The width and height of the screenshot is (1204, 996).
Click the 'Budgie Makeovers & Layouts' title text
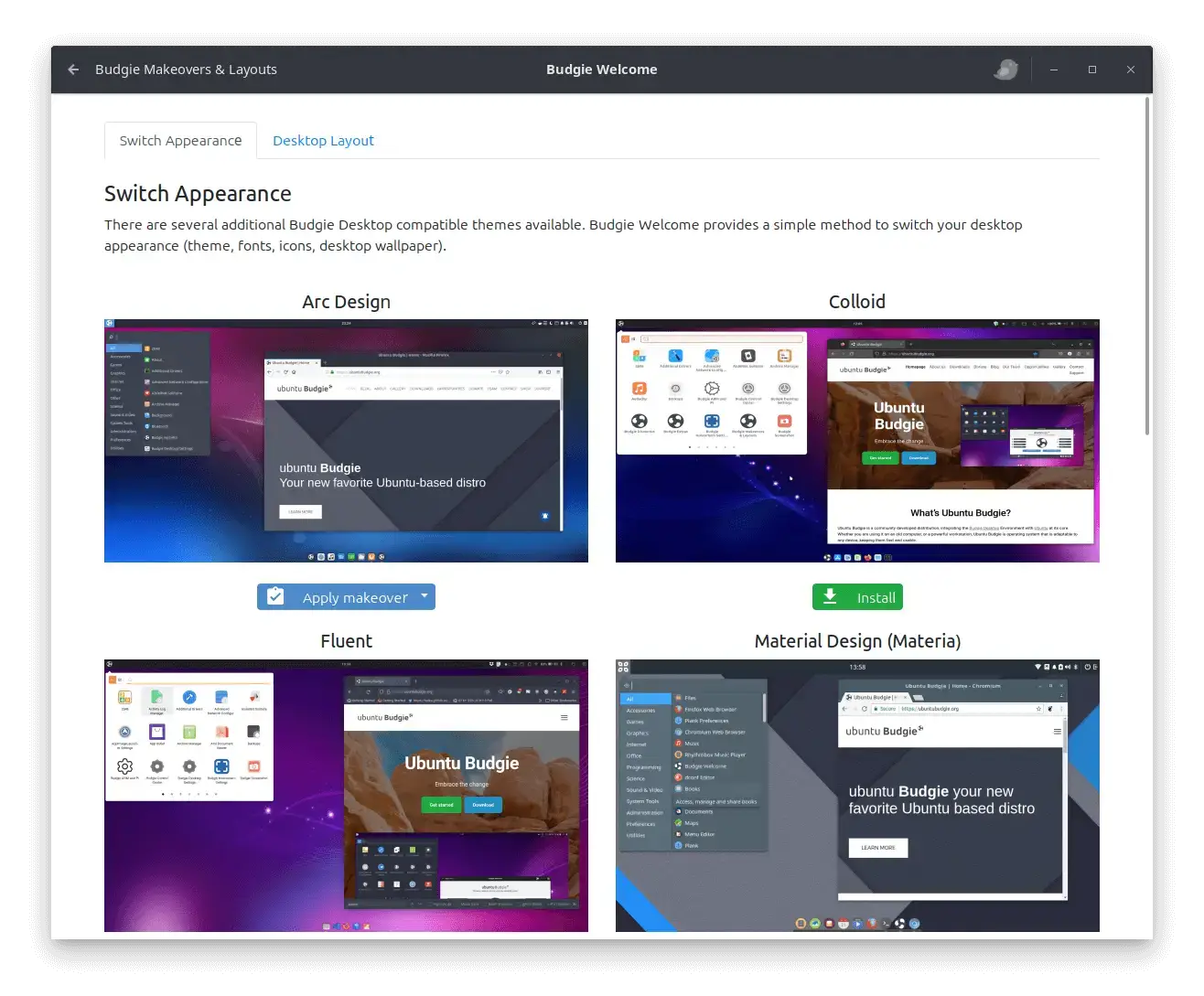[186, 70]
